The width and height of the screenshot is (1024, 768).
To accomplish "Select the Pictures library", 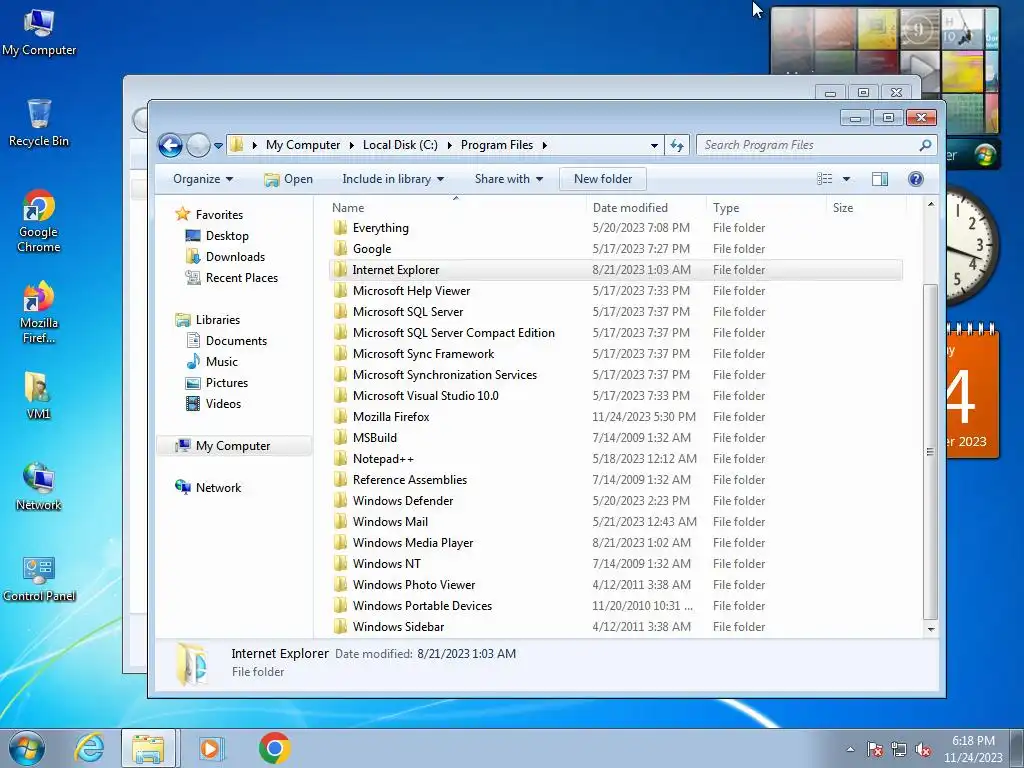I will 217,383.
